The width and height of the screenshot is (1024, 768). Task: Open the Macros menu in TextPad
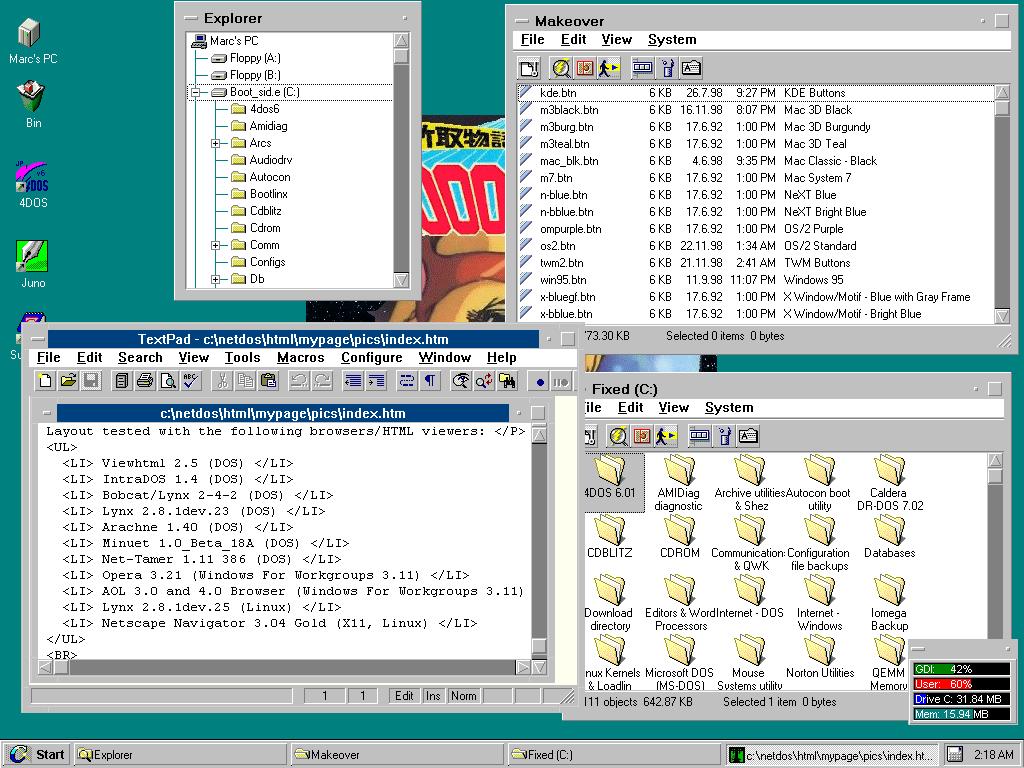click(300, 357)
